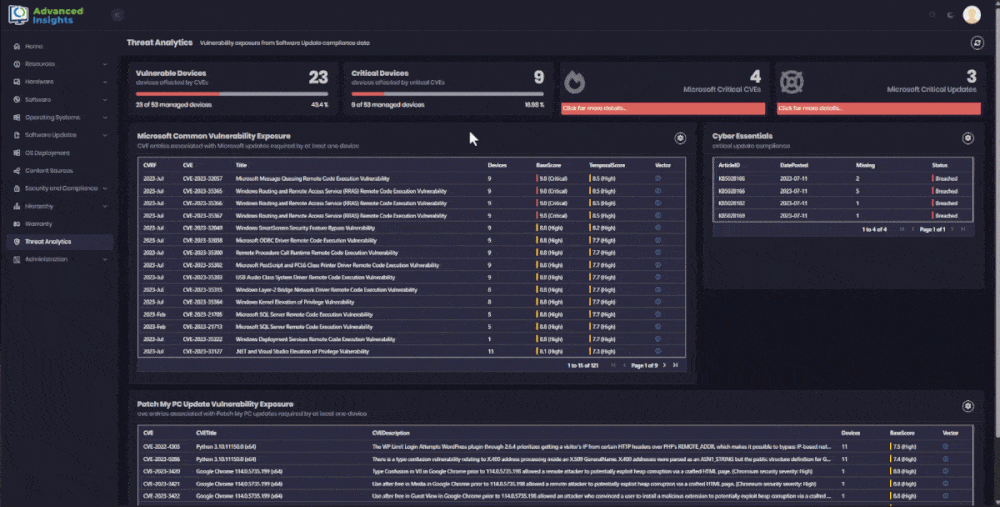Click the flame icon on Critical CVEs card
The image size is (1000, 507).
[575, 82]
